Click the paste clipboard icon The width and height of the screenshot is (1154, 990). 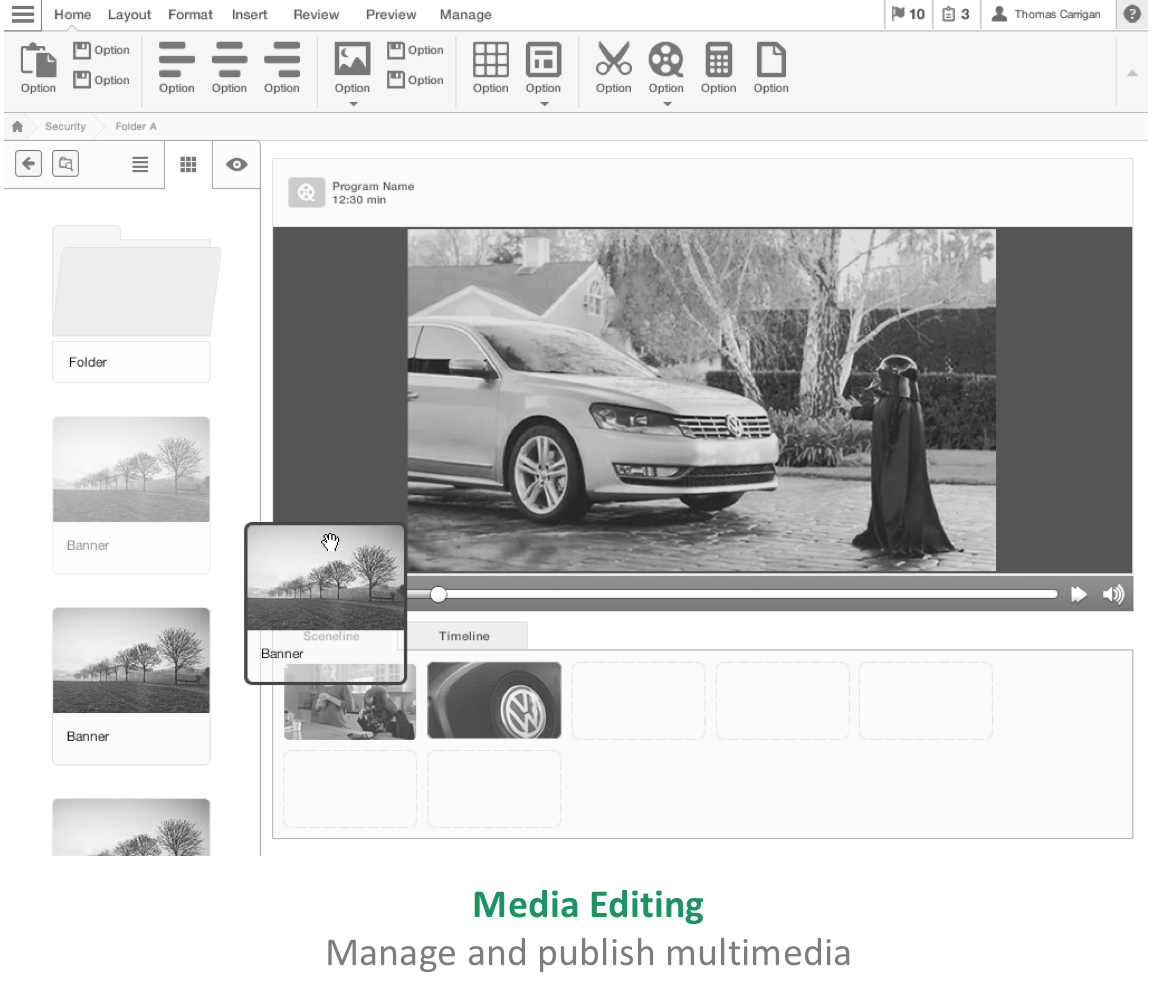(x=38, y=60)
